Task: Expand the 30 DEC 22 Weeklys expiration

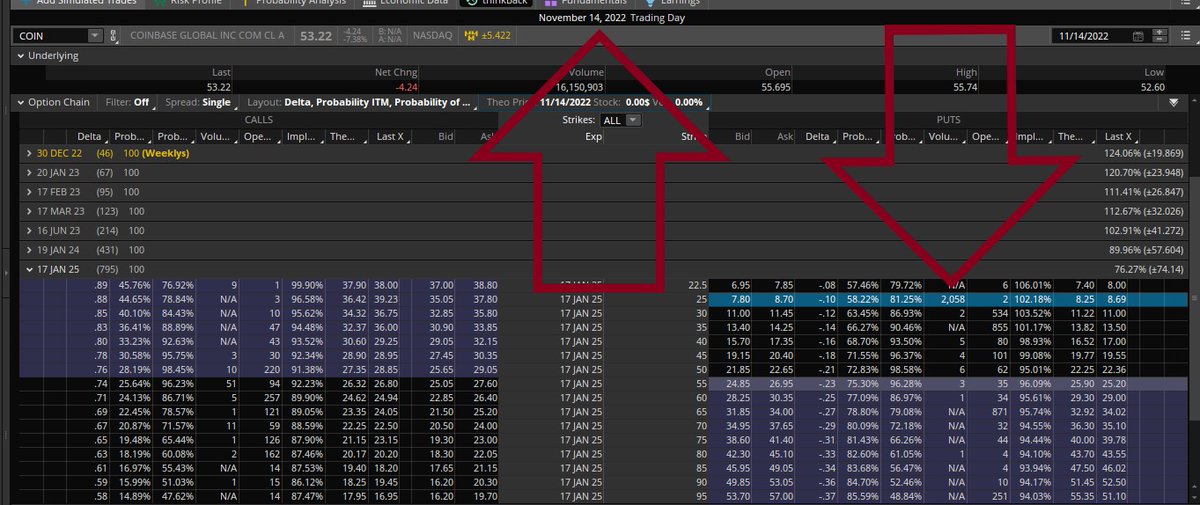Action: click(28, 153)
